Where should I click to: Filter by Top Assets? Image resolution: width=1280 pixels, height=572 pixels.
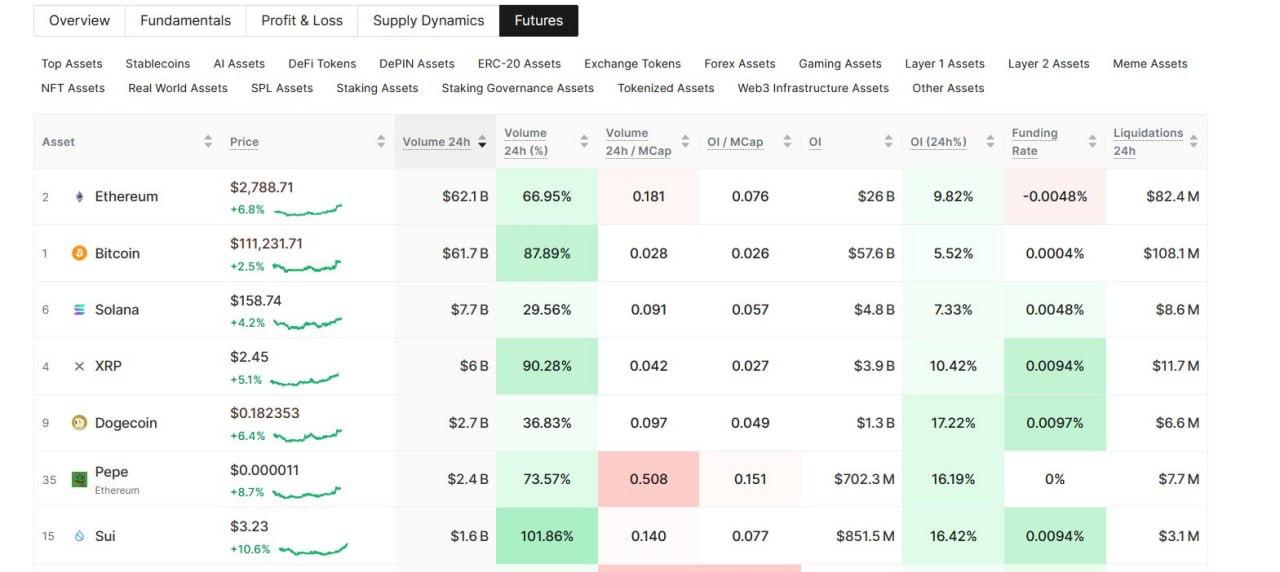(x=72, y=64)
